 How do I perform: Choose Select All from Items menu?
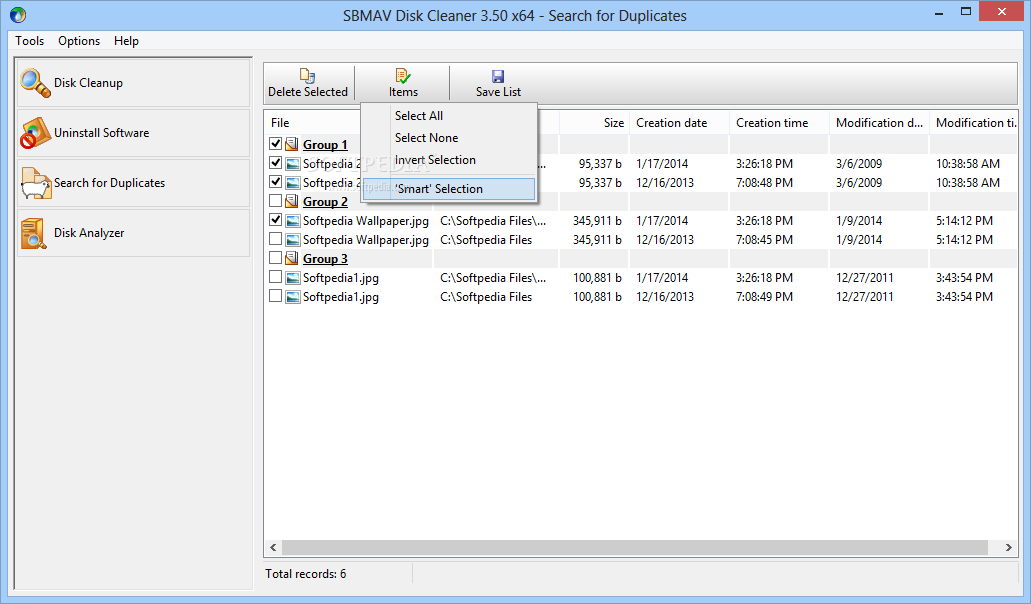pos(449,116)
